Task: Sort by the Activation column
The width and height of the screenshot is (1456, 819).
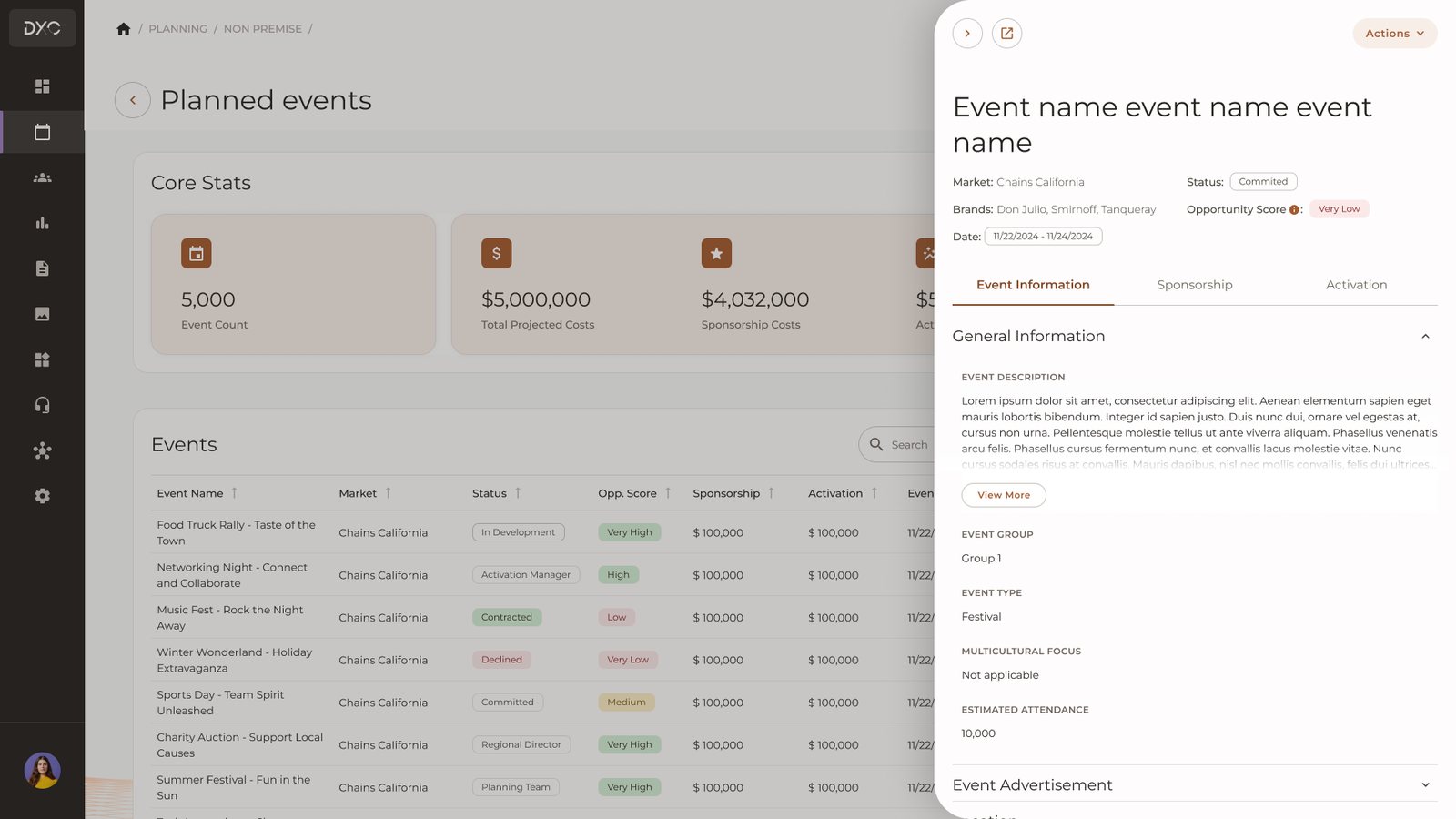Action: (x=875, y=492)
